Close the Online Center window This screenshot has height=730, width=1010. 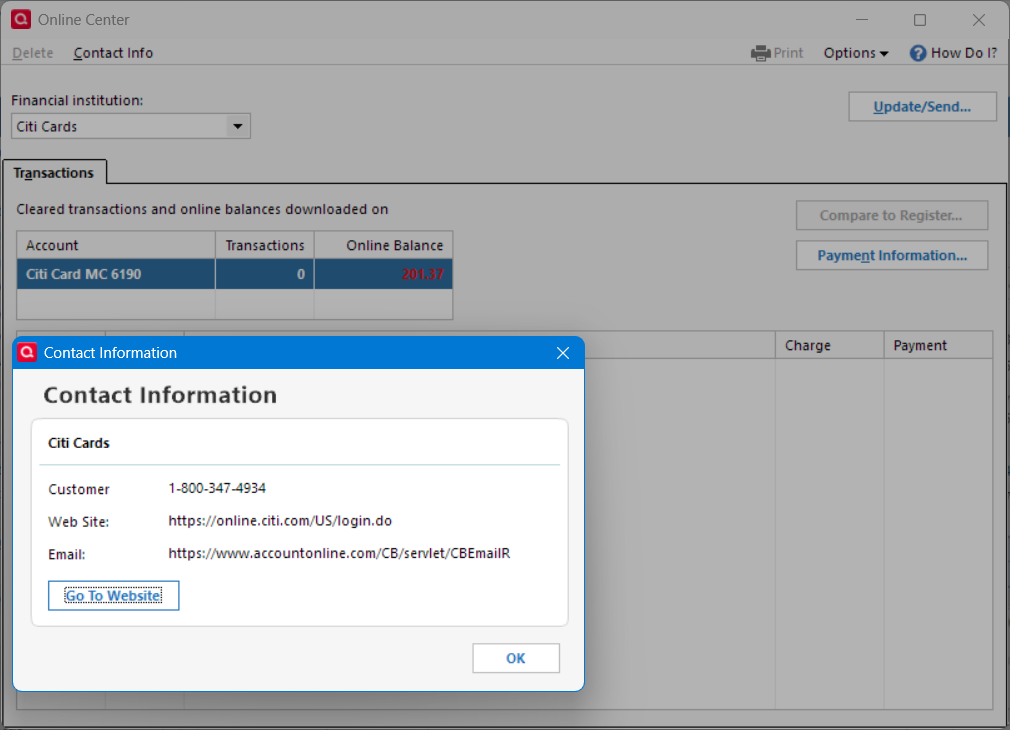[x=978, y=20]
